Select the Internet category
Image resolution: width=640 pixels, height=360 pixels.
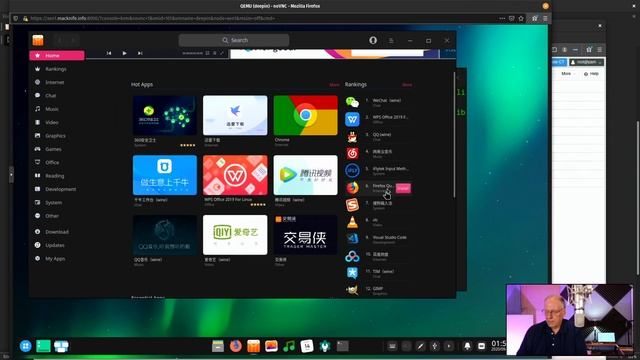tap(56, 82)
